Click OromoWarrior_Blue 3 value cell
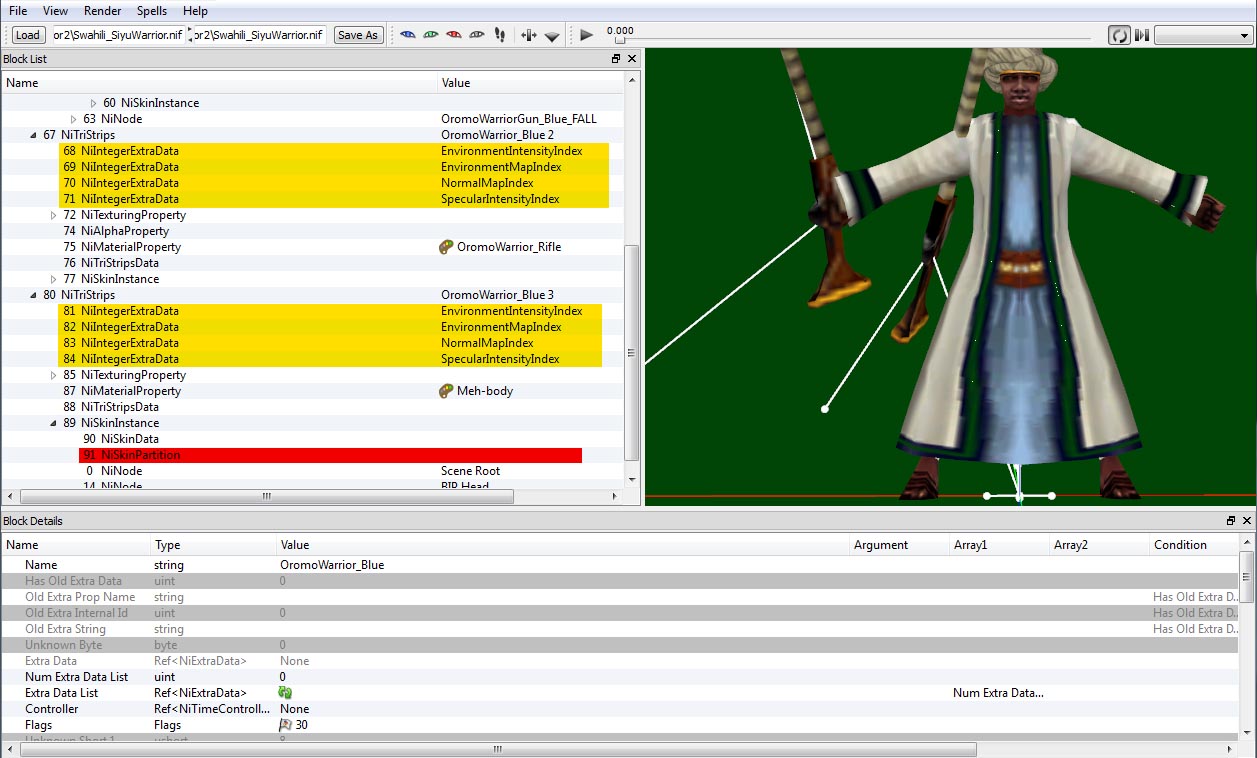1257x758 pixels. point(530,295)
